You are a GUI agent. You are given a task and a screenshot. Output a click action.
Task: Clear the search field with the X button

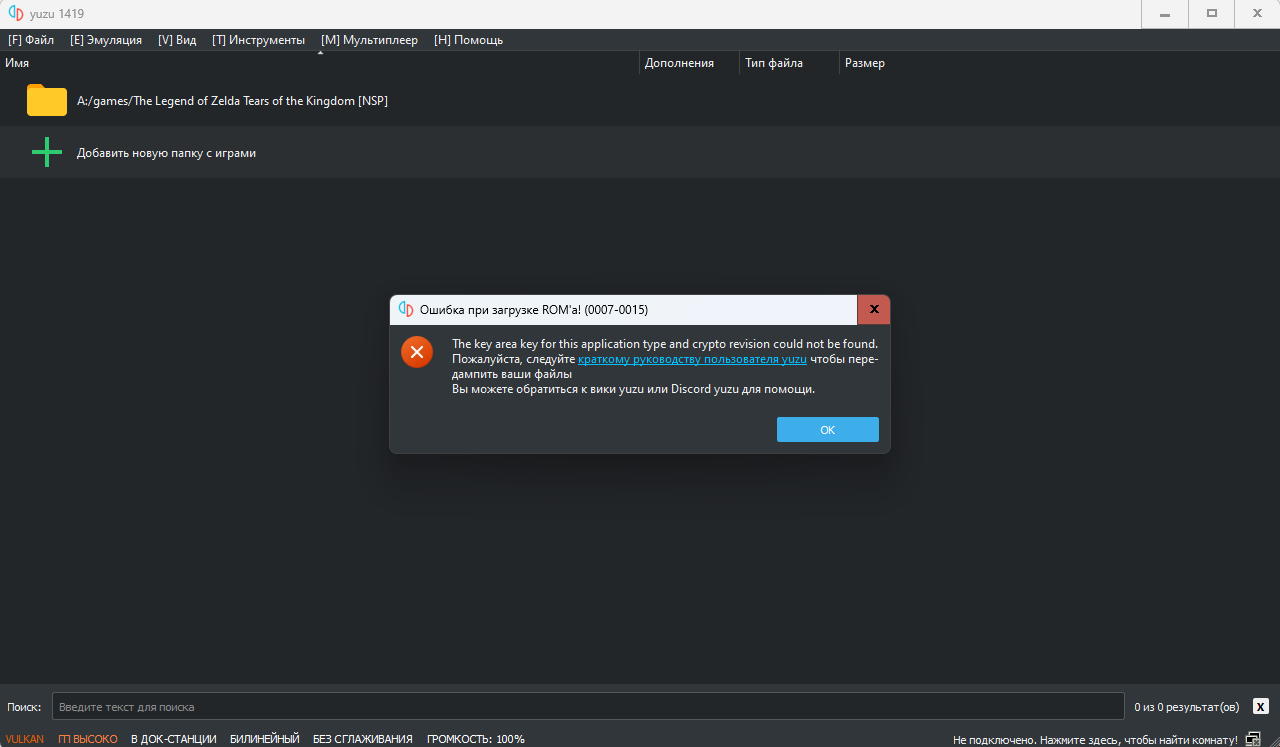(x=1261, y=706)
